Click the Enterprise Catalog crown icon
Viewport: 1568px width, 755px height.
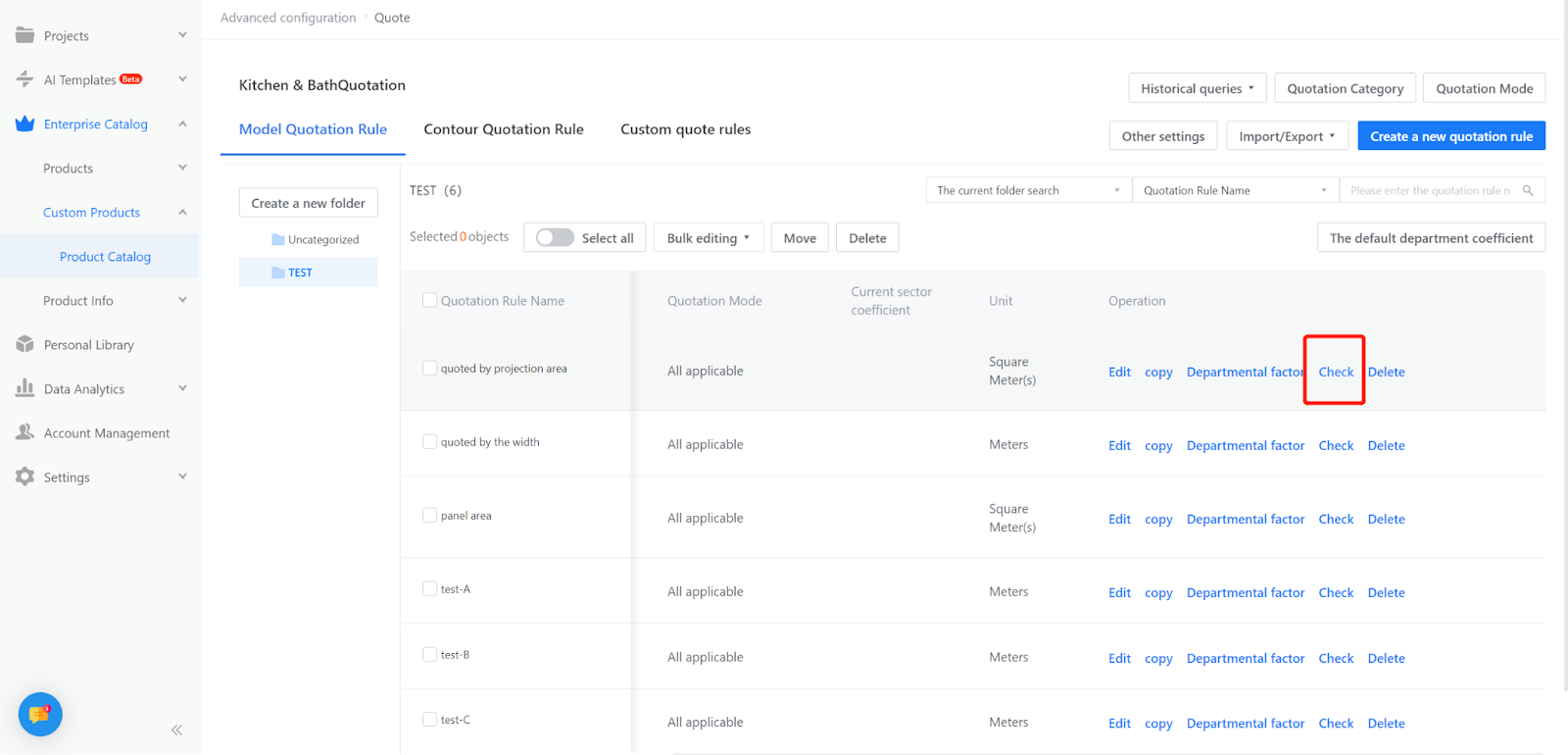tap(24, 124)
